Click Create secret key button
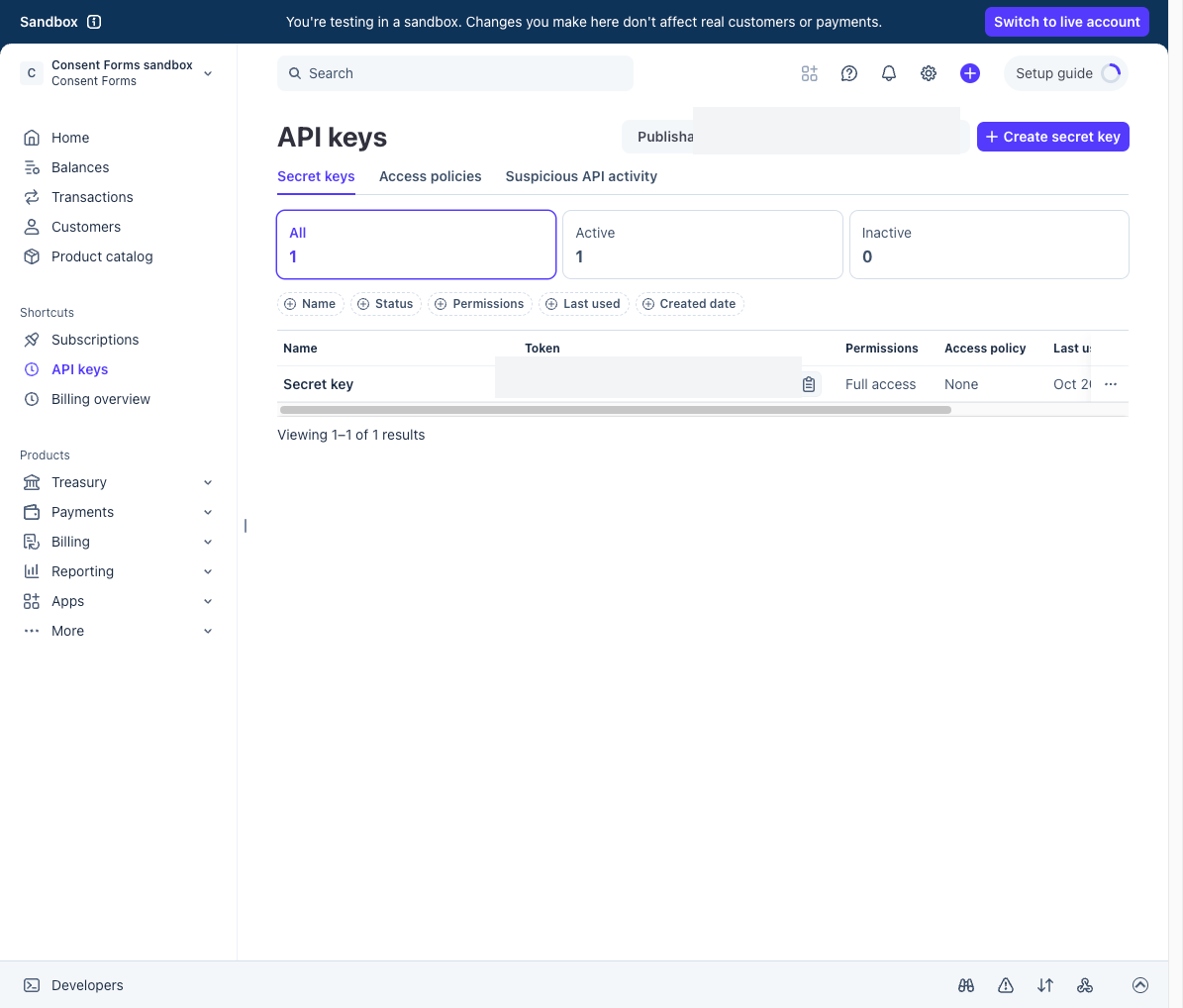 [1052, 137]
